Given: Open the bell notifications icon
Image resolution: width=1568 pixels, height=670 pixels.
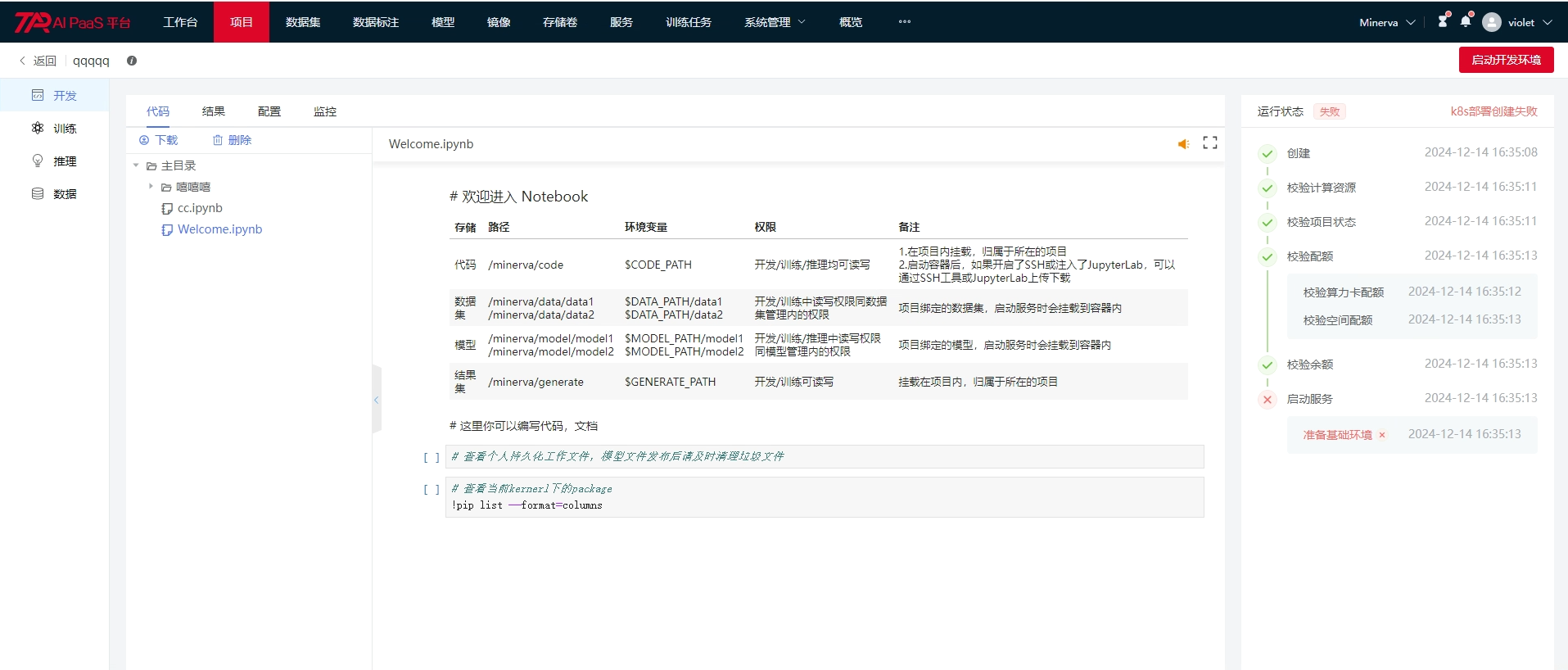Looking at the screenshot, I should (x=1466, y=21).
